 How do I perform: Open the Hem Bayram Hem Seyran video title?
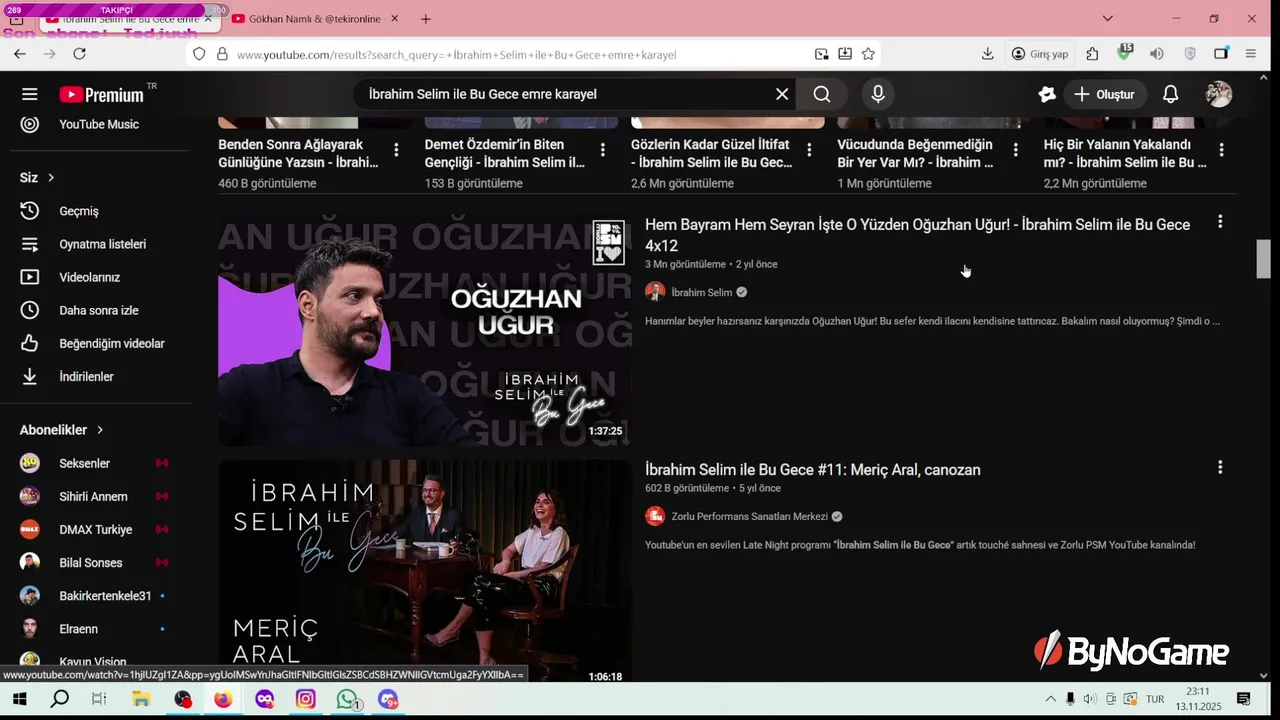coord(917,235)
